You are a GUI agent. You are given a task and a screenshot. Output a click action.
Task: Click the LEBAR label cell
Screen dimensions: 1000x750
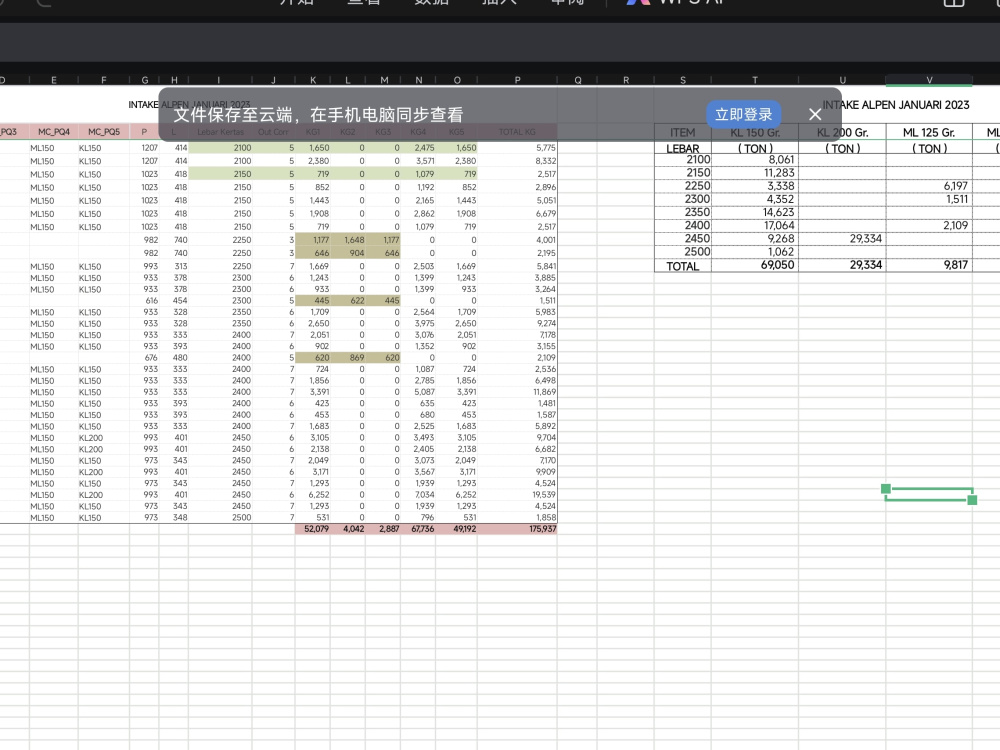click(x=682, y=149)
